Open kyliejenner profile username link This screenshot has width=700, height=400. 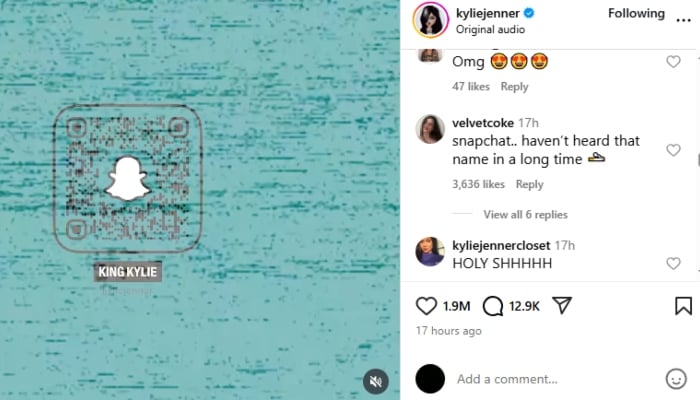pos(488,13)
